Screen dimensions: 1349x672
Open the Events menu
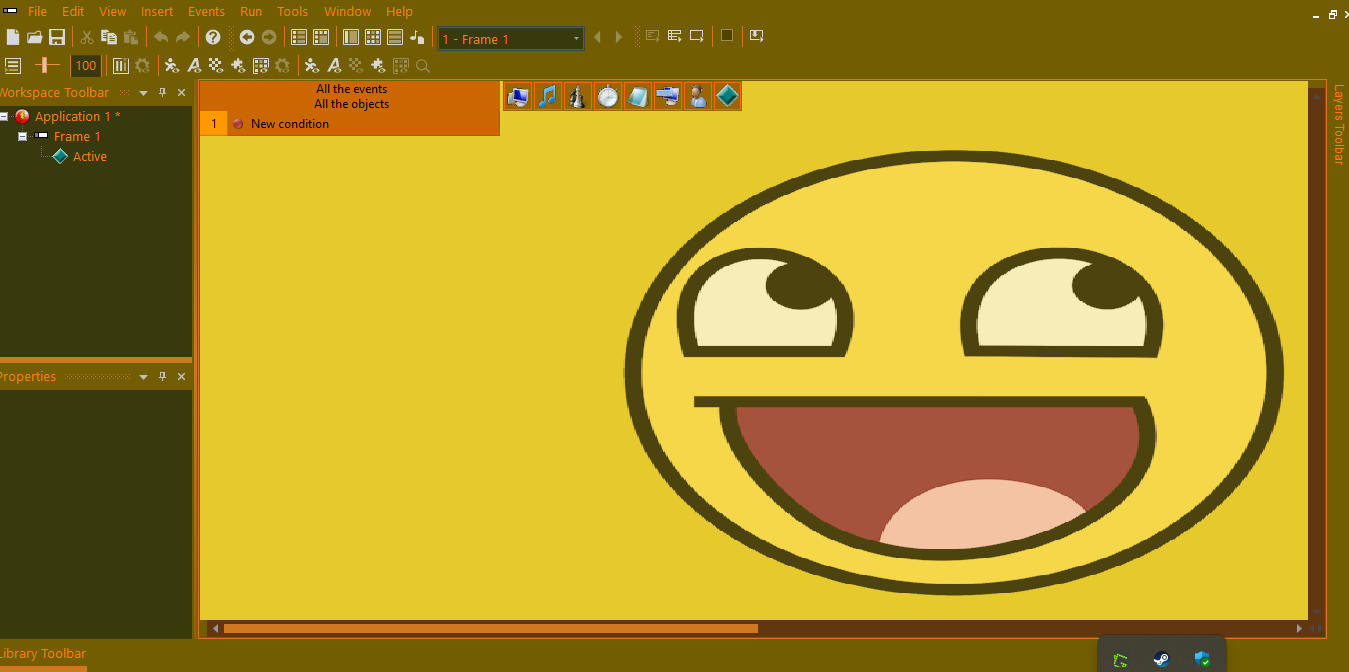coord(206,12)
